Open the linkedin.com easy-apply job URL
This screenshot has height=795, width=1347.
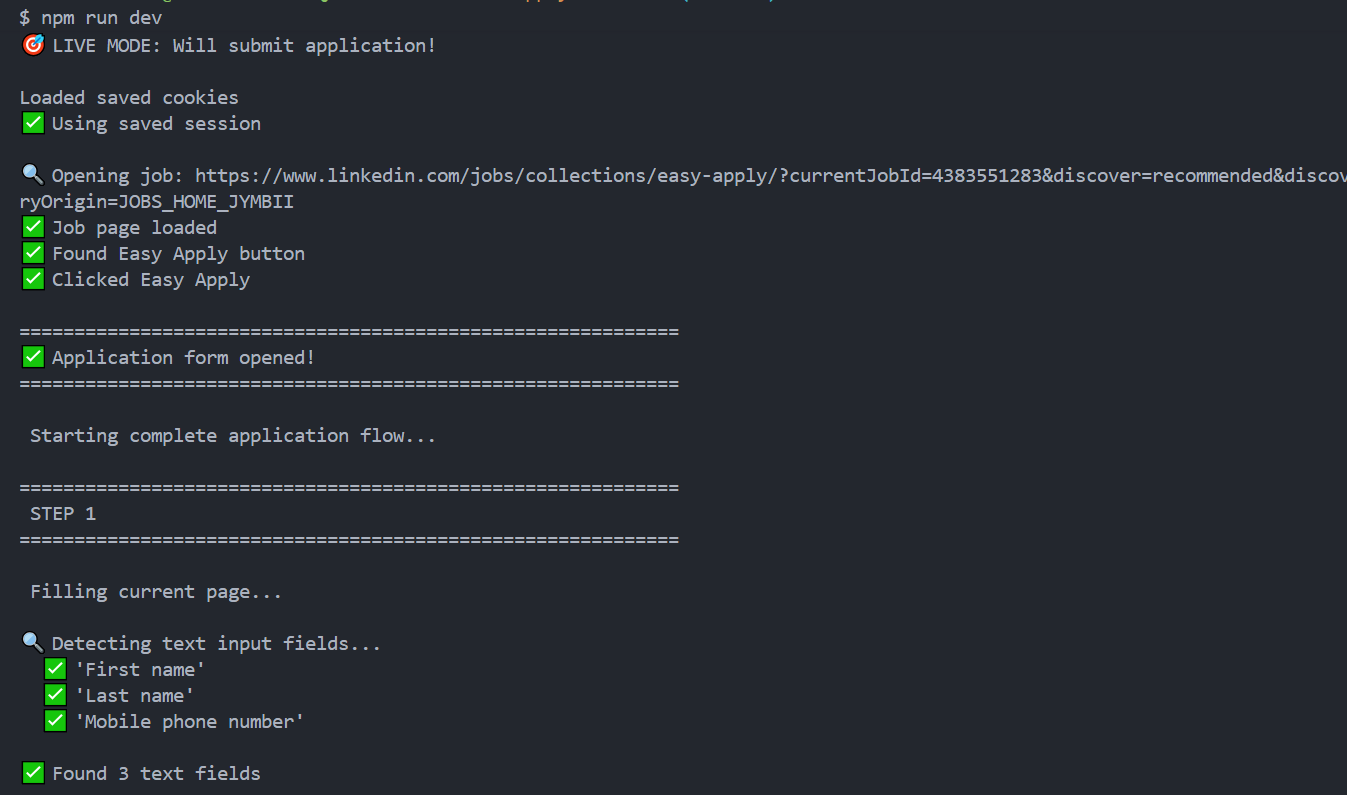coord(771,175)
